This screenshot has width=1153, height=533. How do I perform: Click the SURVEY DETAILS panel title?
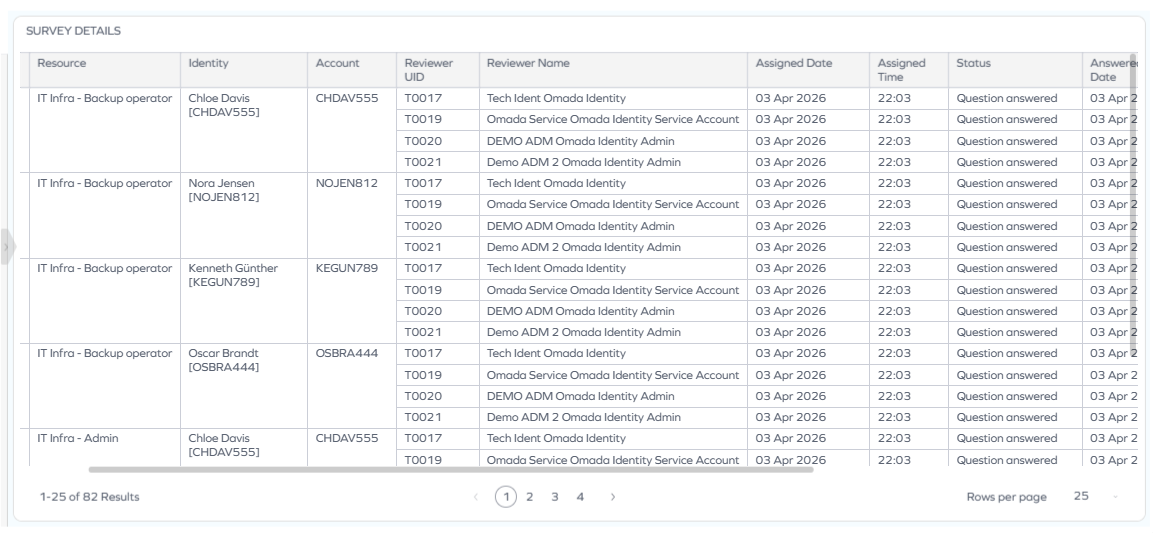74,31
